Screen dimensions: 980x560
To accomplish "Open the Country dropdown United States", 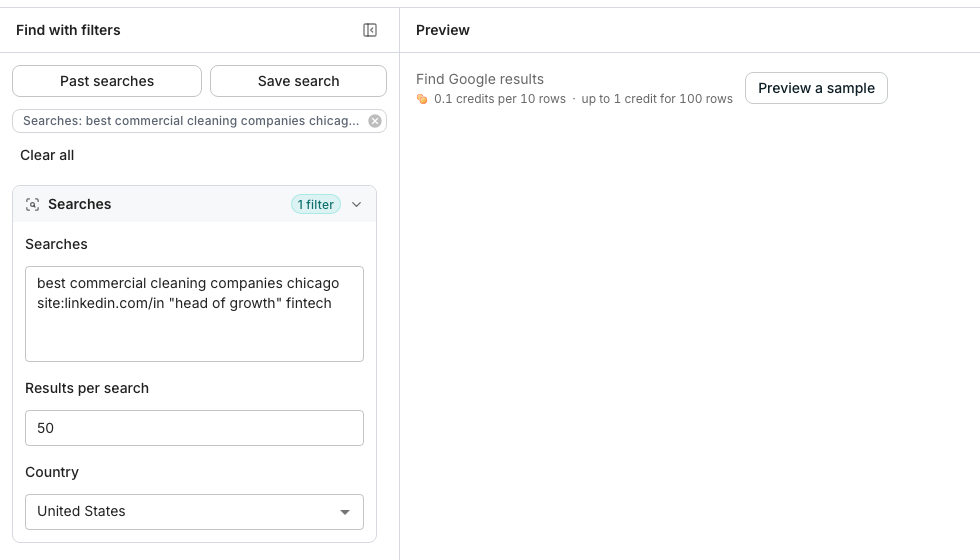I will tap(194, 512).
